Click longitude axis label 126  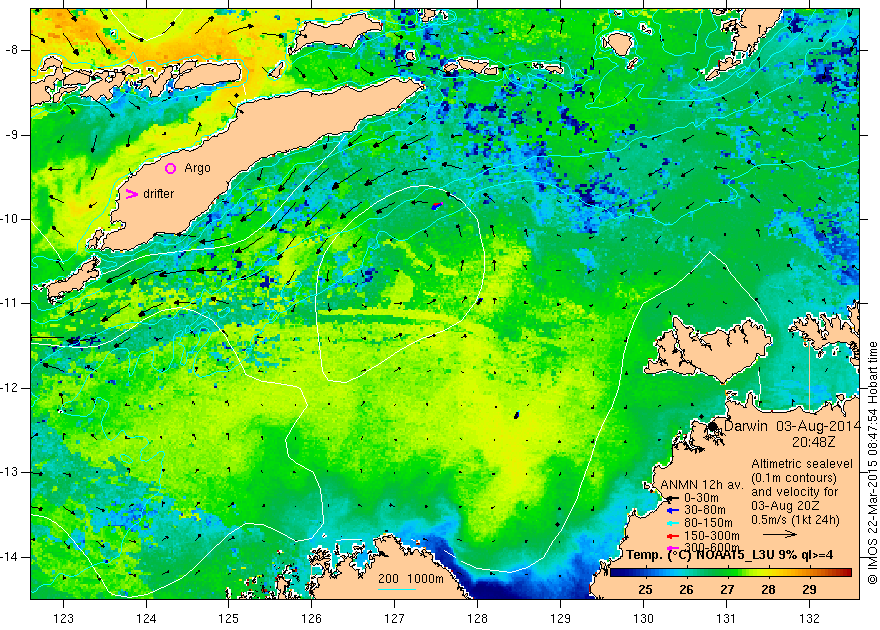[x=311, y=619]
